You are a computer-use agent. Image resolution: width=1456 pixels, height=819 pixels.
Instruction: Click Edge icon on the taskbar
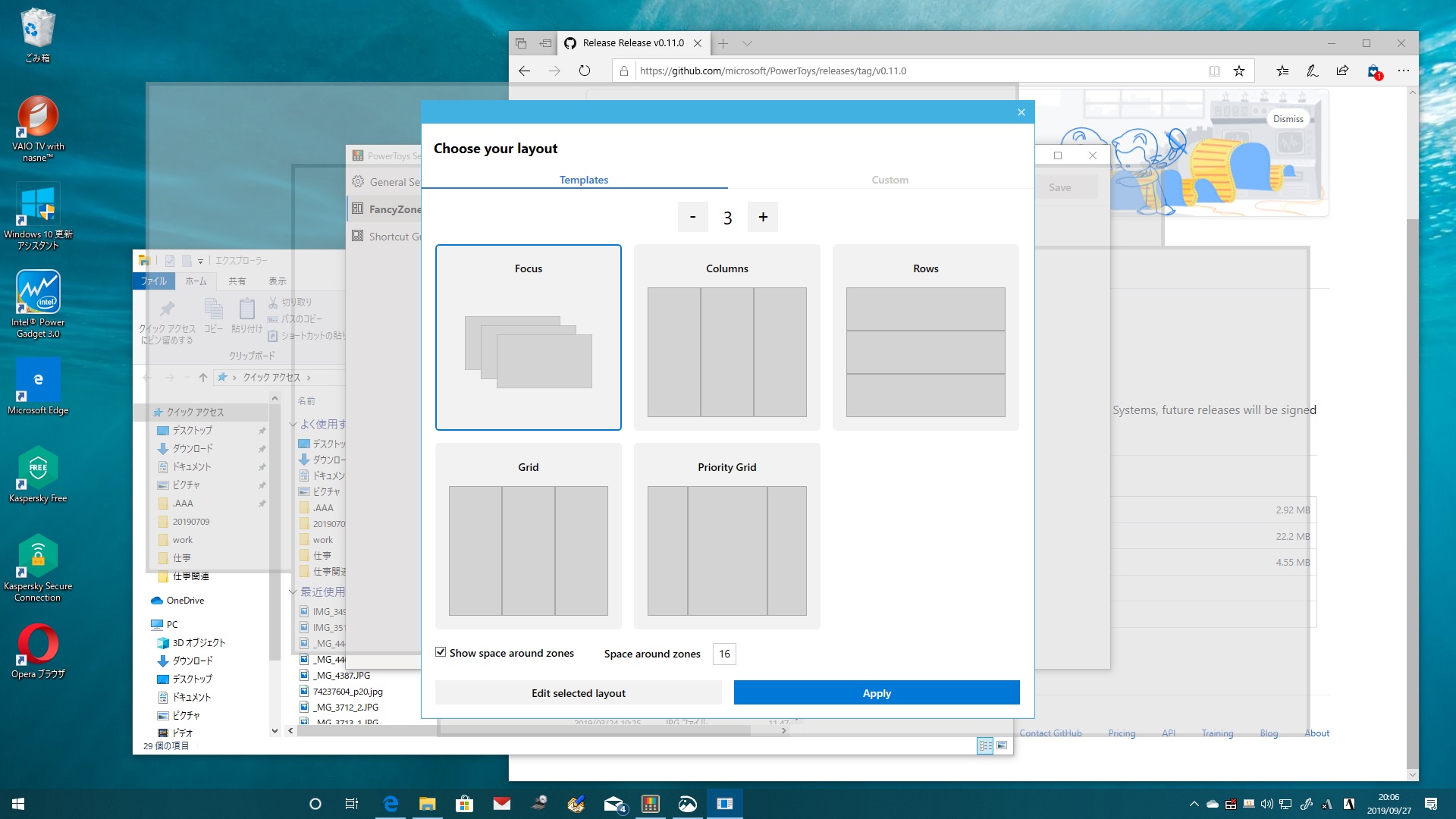[391, 804]
